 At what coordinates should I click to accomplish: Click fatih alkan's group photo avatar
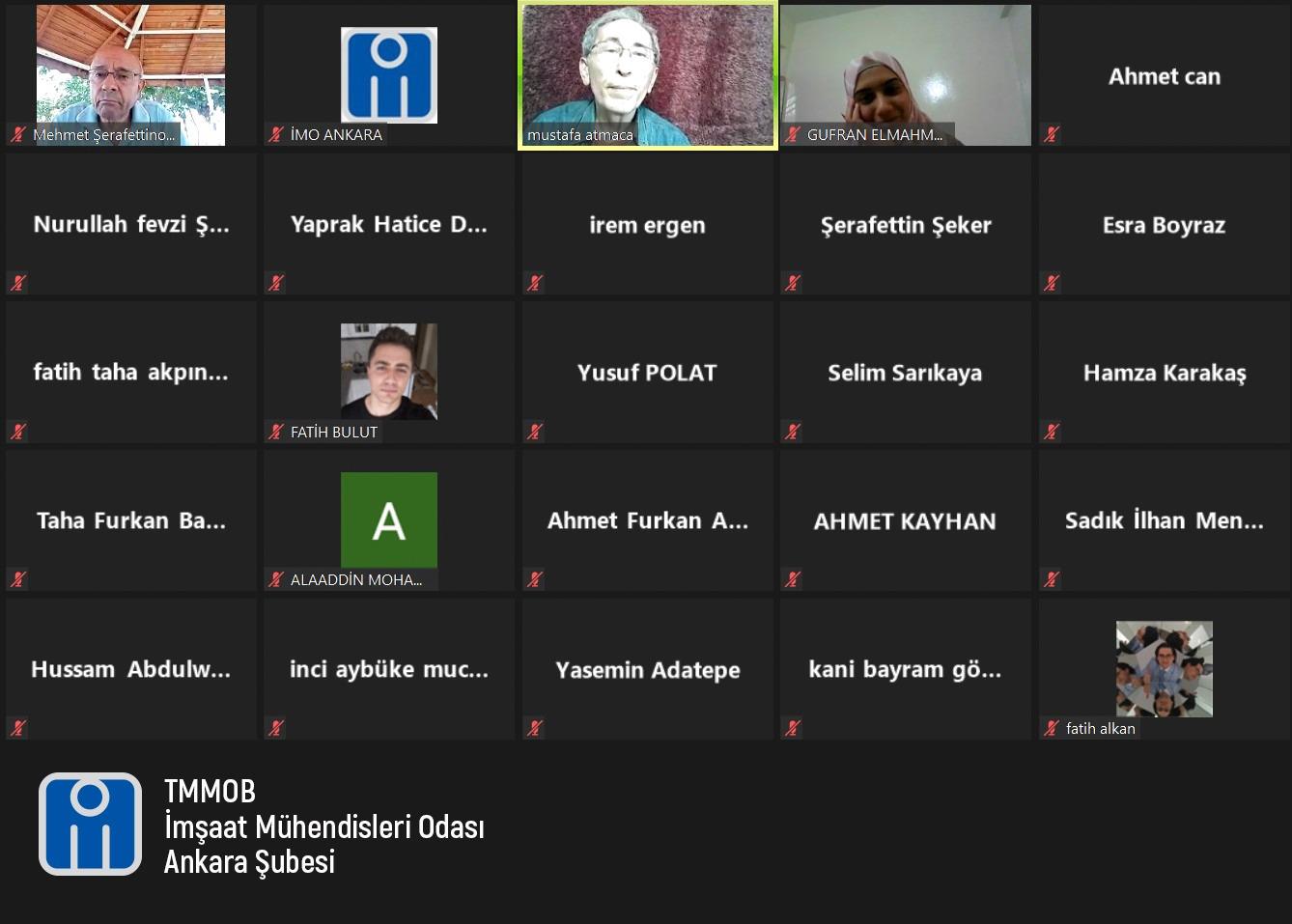click(1165, 668)
